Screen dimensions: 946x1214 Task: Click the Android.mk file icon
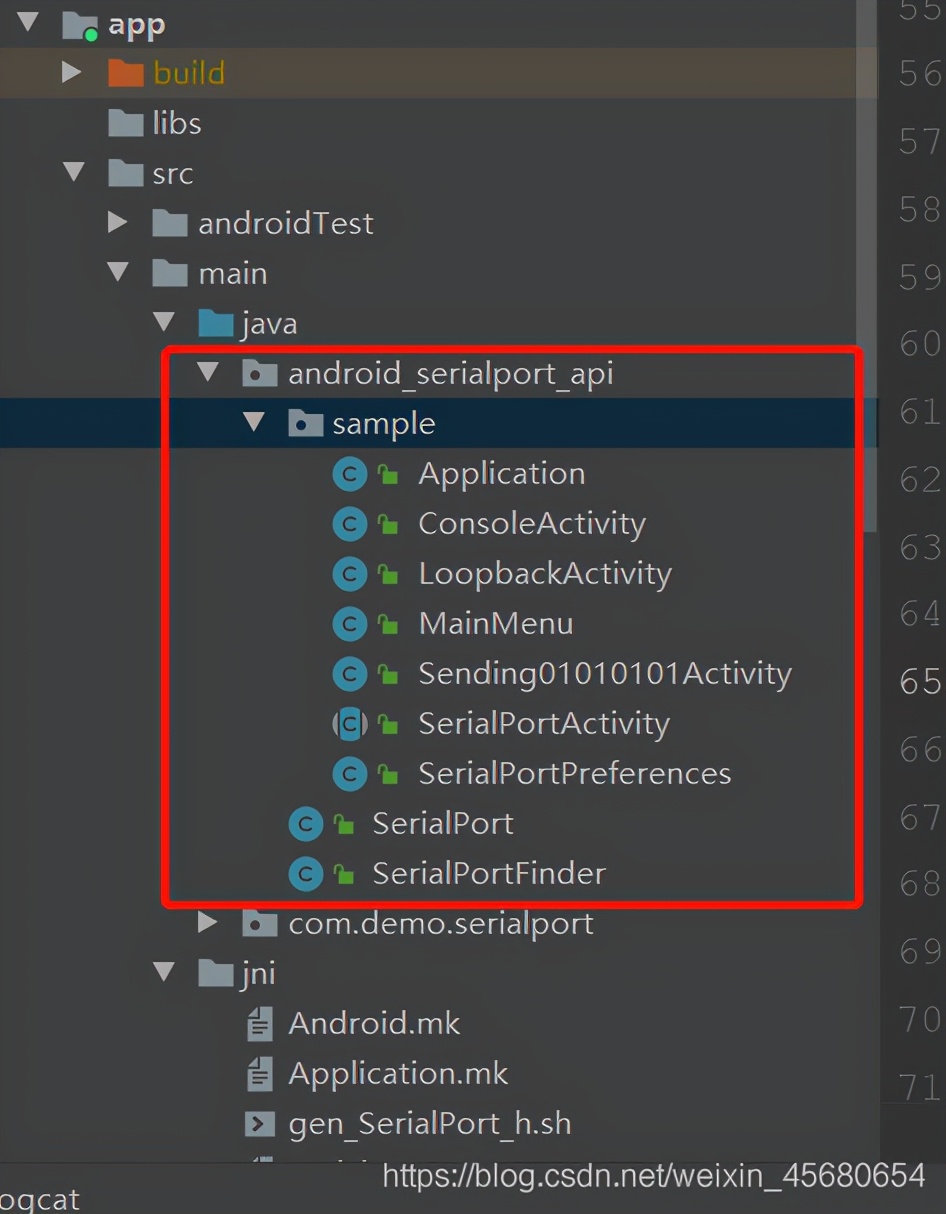(x=260, y=1023)
